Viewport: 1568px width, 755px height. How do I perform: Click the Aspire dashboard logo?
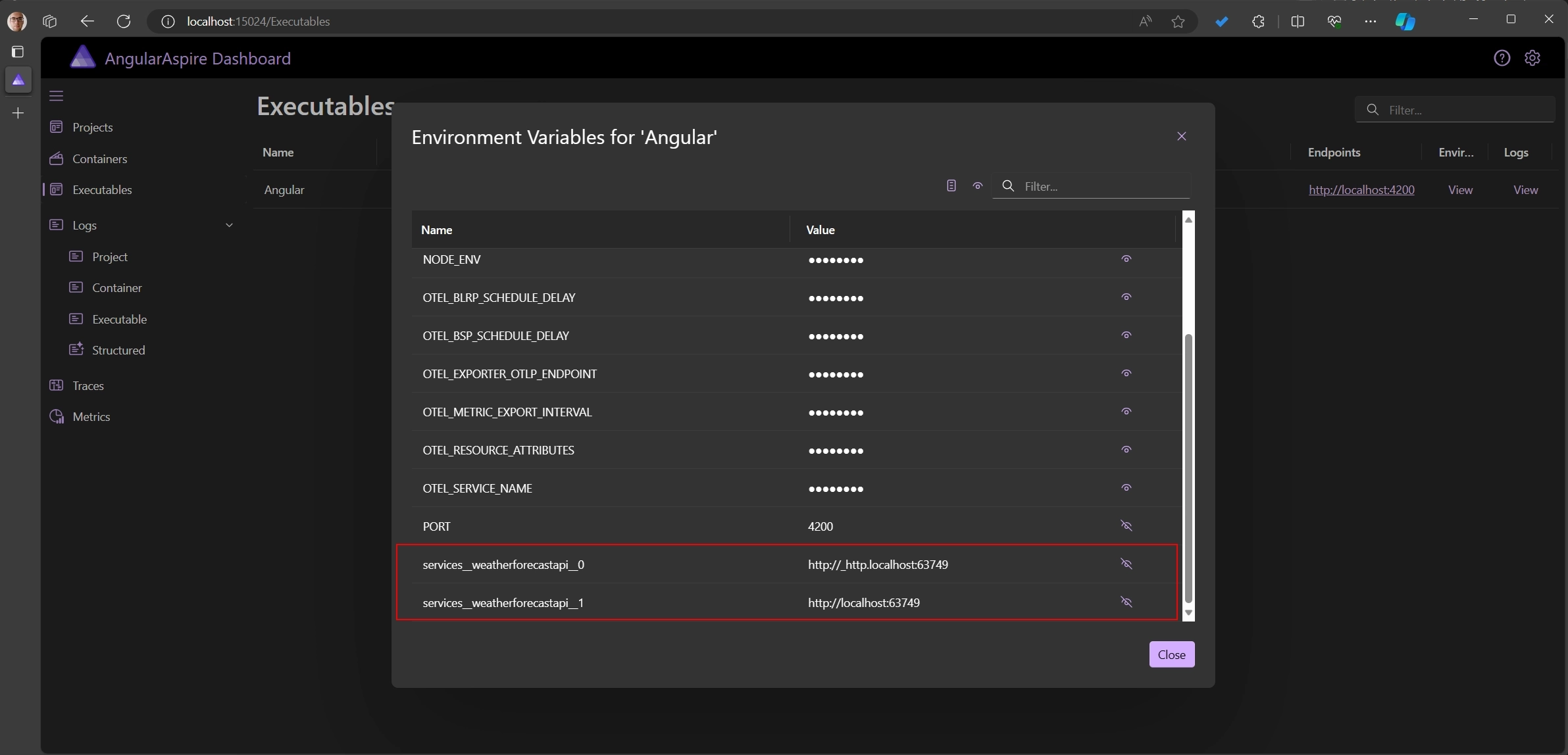tap(83, 57)
